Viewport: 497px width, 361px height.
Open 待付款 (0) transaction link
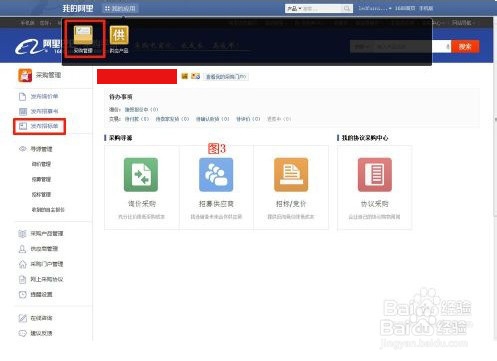137,119
